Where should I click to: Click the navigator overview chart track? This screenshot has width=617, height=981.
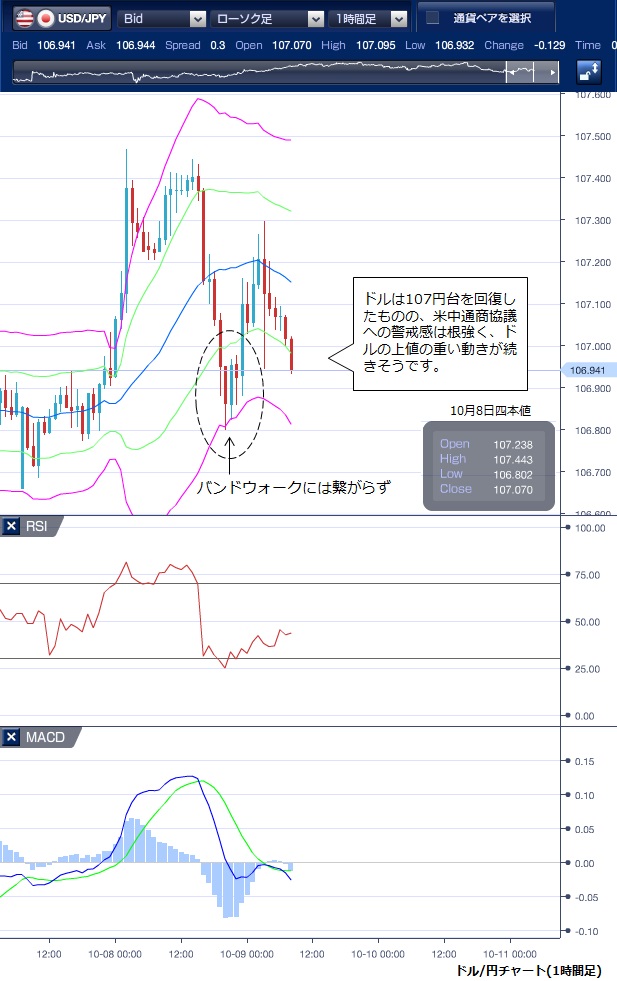click(260, 72)
